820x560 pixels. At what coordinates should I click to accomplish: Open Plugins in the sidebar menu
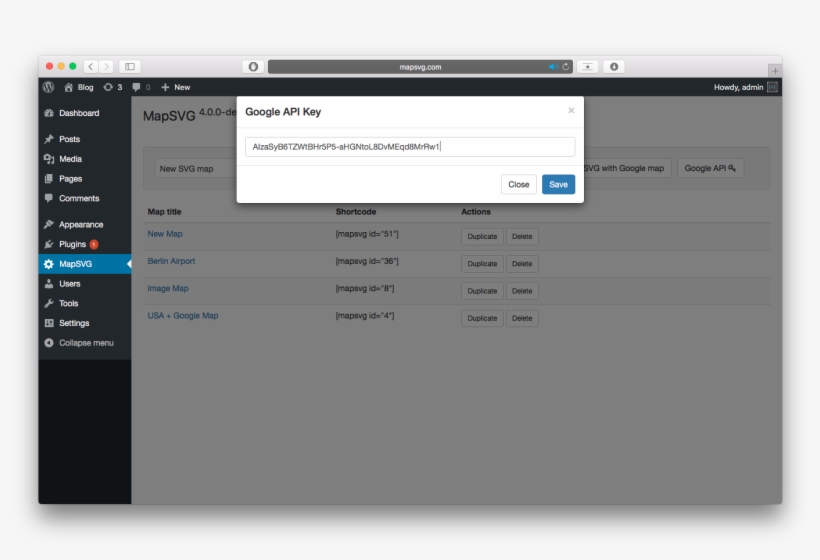pyautogui.click(x=72, y=244)
